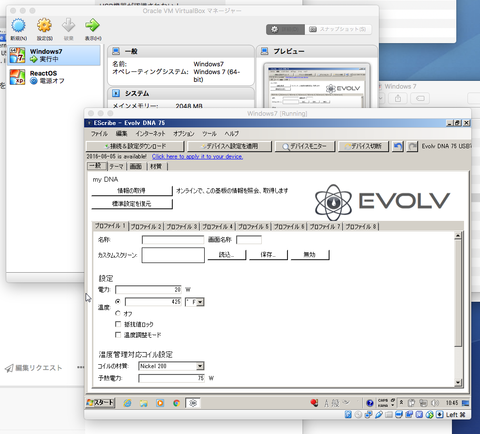Open the インターネット menu in EScribe
The image size is (480, 434).
(x=150, y=134)
